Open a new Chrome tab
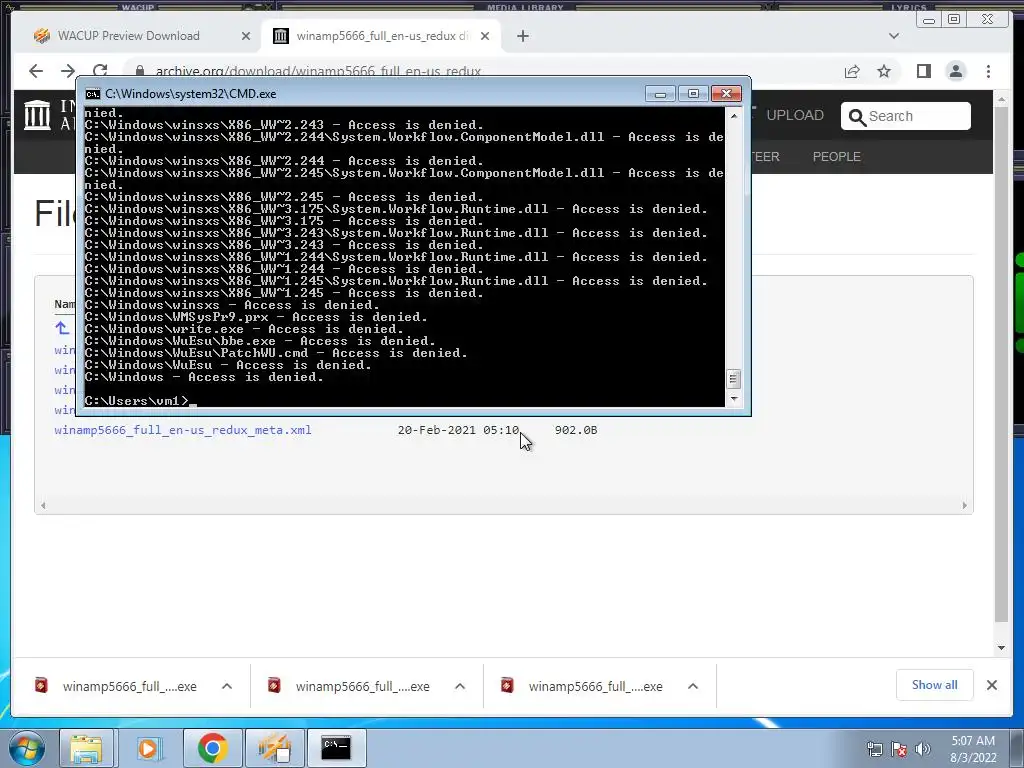 (x=522, y=36)
